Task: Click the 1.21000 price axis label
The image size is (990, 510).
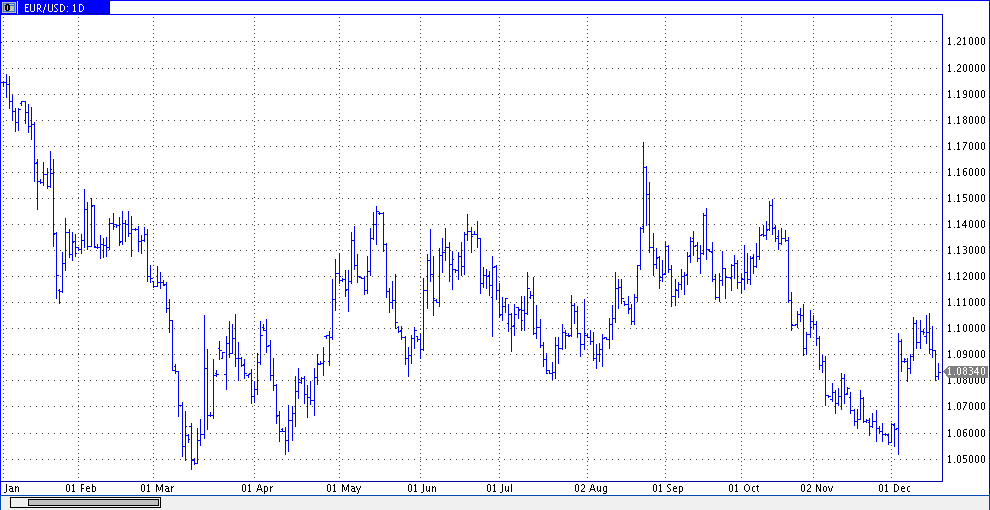Action: 967,42
